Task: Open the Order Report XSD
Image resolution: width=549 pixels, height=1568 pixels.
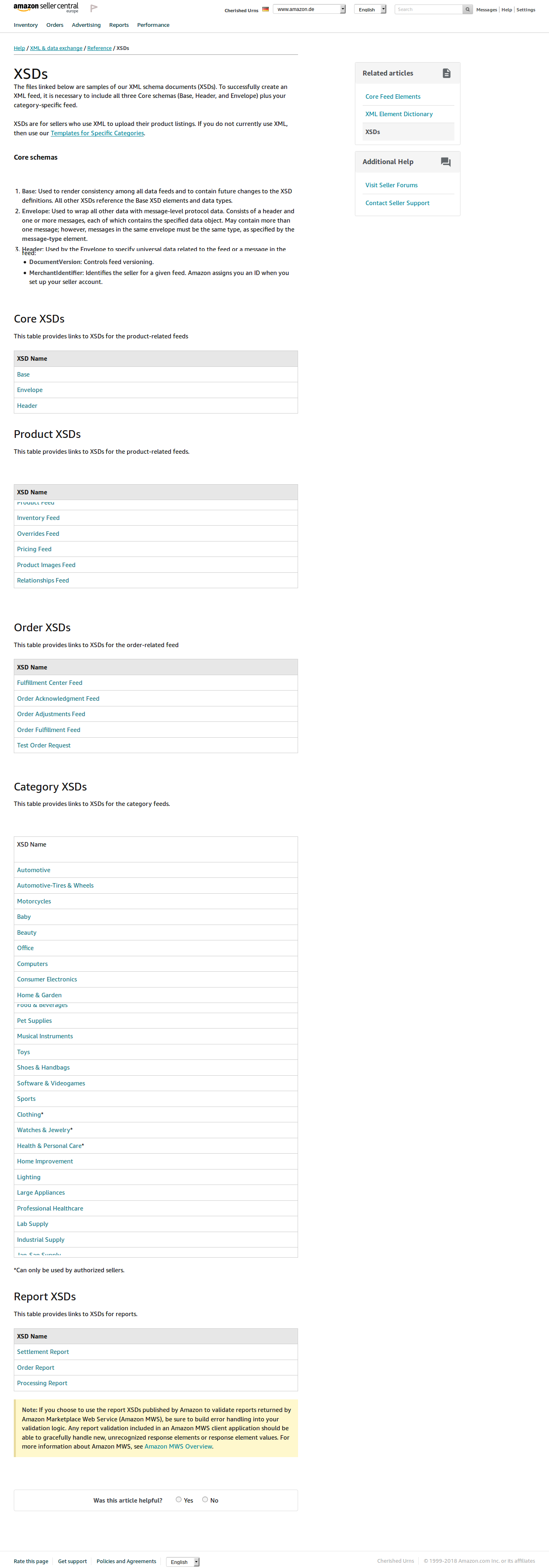Action: click(35, 1368)
